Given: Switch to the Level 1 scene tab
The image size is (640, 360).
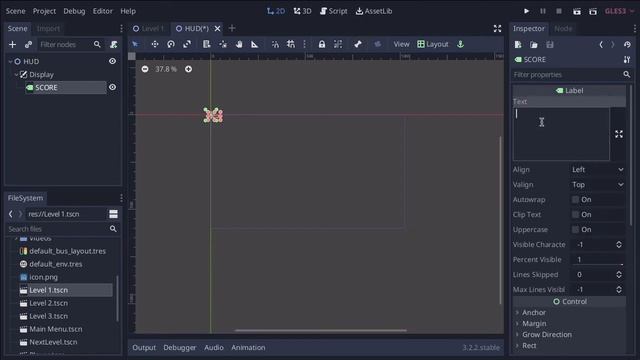Looking at the screenshot, I should pyautogui.click(x=149, y=28).
